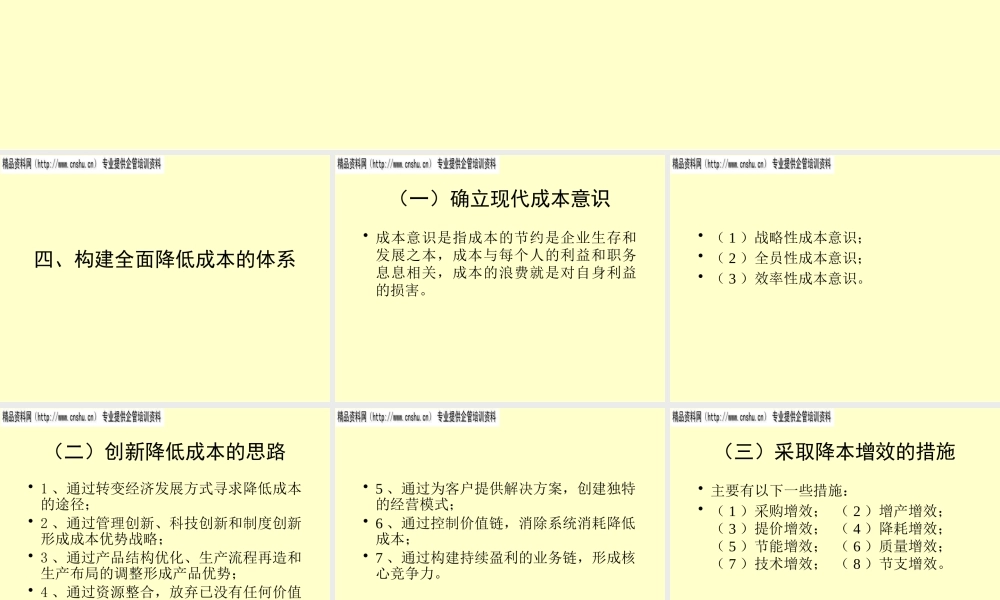Select the bullet （2）全员性成本意识
The width and height of the screenshot is (1000, 600).
coord(786,258)
